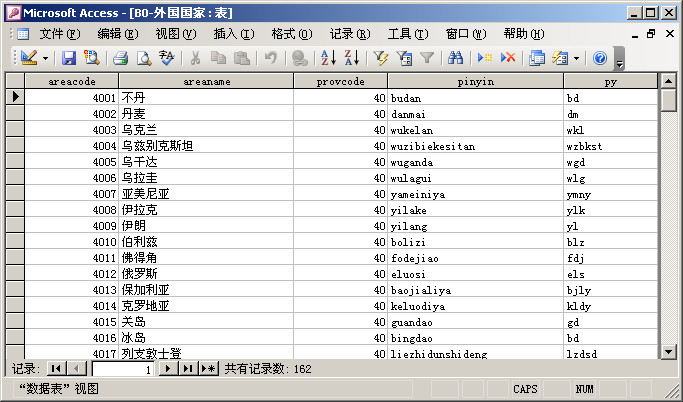This screenshot has width=683, height=402.
Task: Sort ascending A to Z
Action: pyautogui.click(x=328, y=57)
